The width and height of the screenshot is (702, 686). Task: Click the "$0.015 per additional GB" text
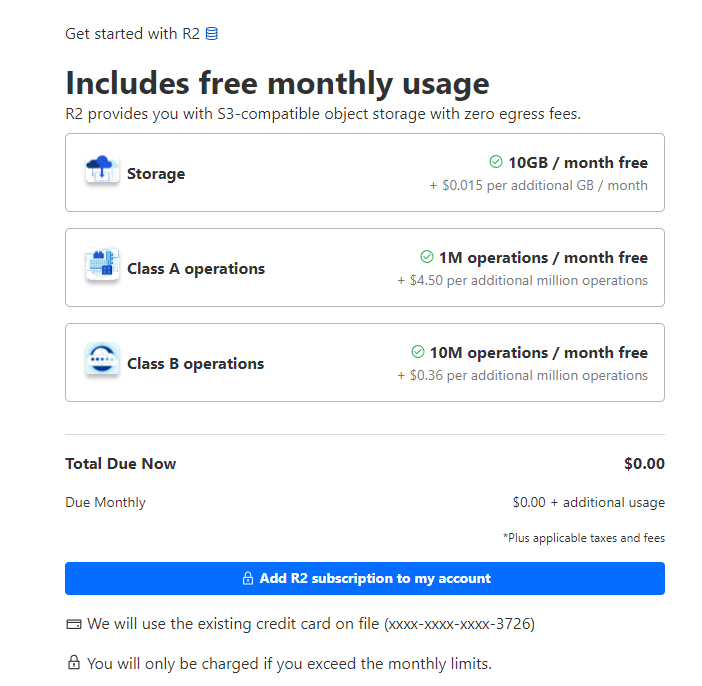coord(538,185)
